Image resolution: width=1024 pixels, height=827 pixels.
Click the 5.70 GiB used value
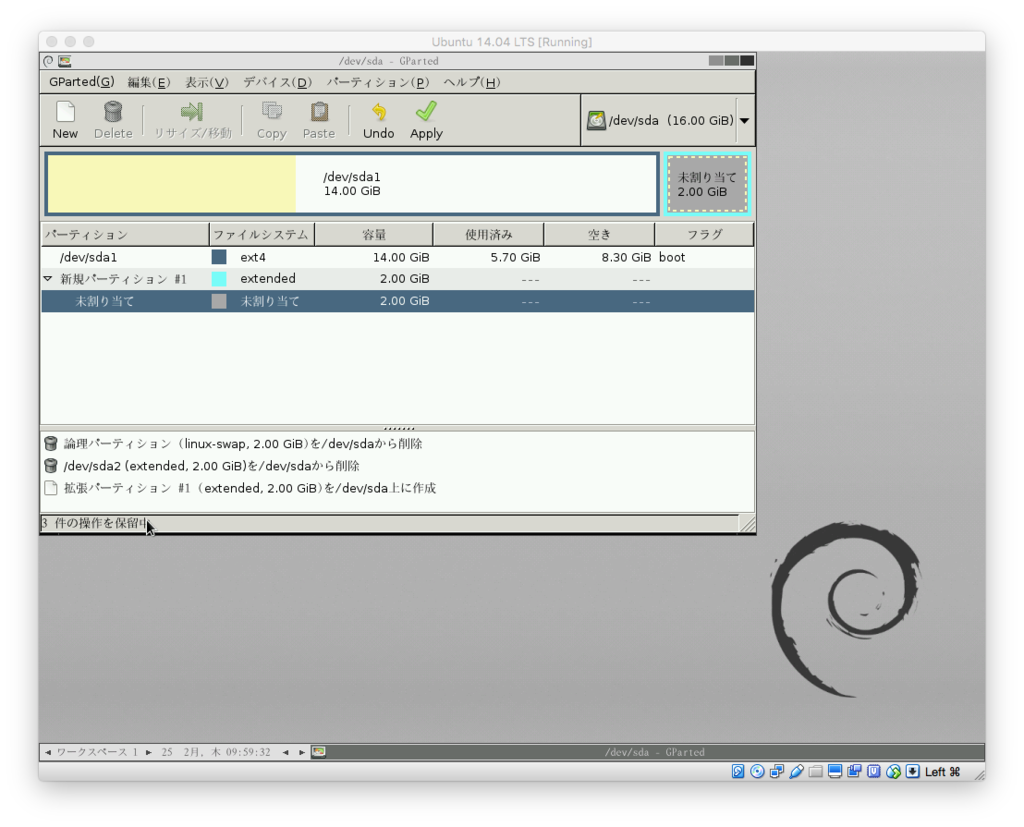click(x=515, y=257)
